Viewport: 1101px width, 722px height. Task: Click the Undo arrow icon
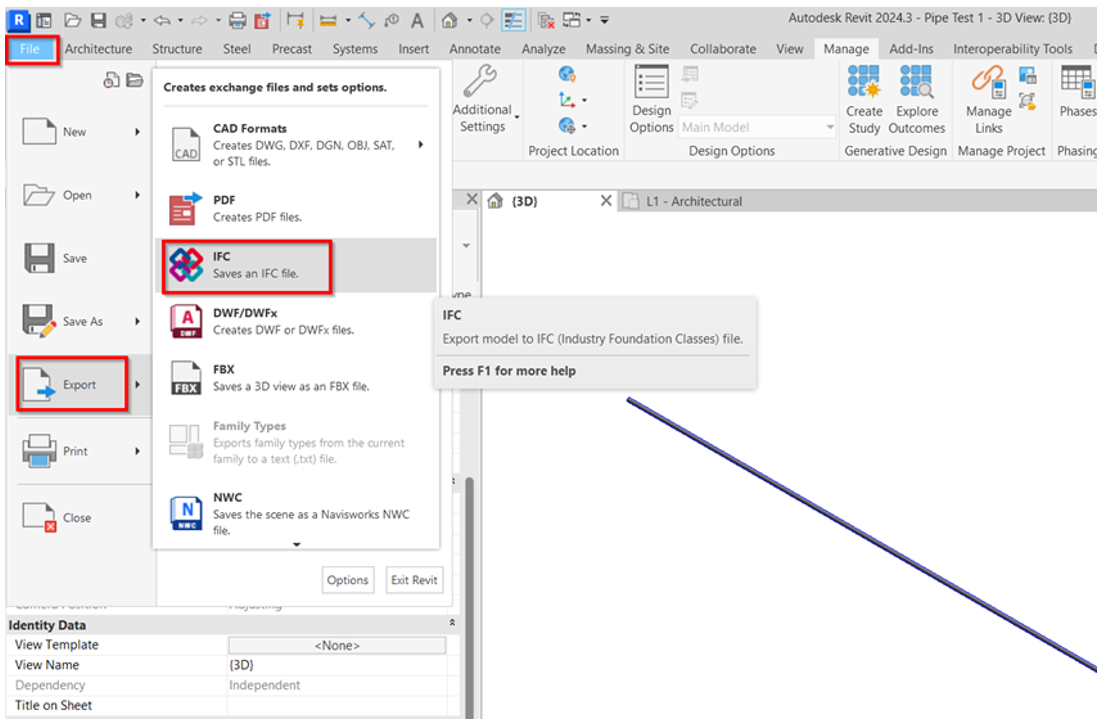click(x=162, y=20)
